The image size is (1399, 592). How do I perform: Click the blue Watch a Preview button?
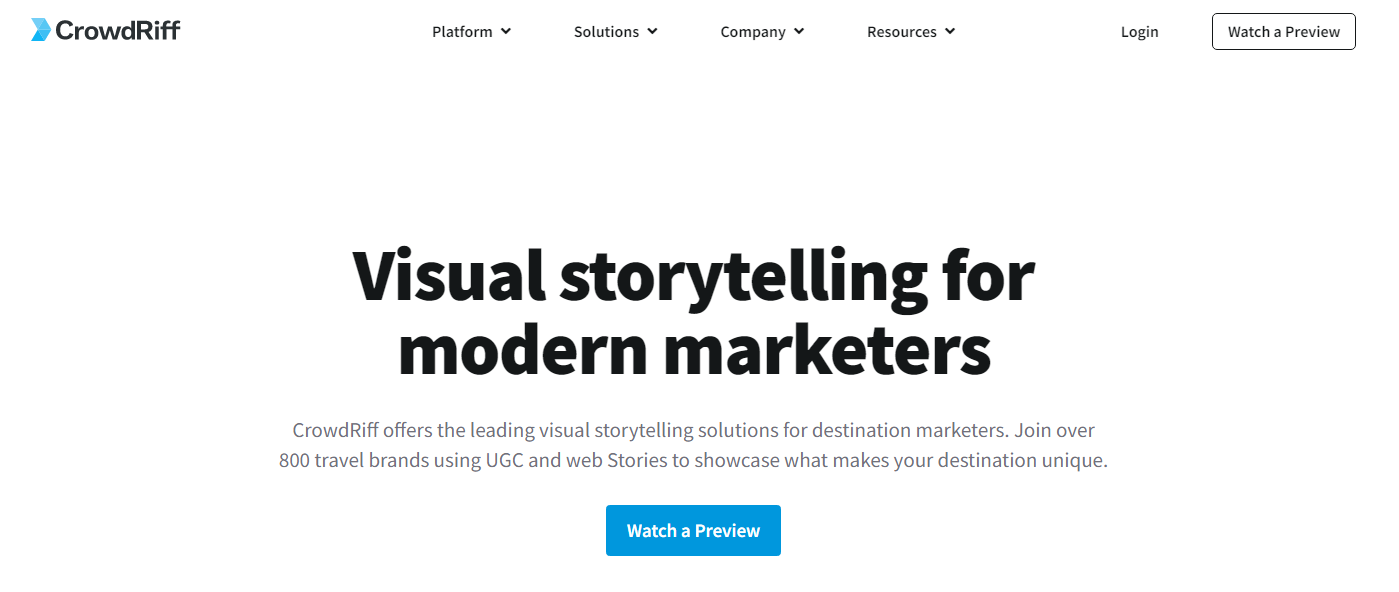click(693, 530)
